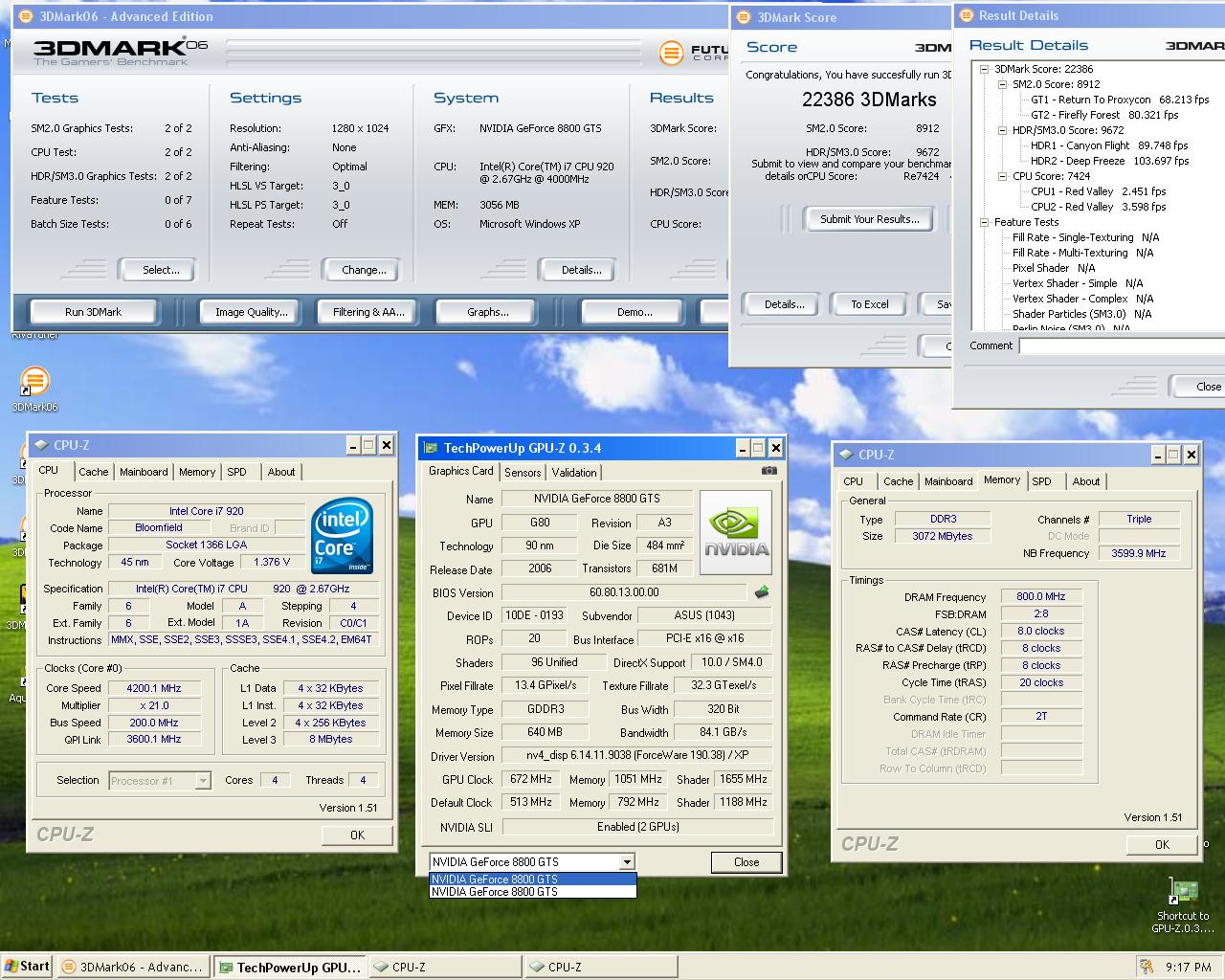The width and height of the screenshot is (1225, 980).
Task: Click the Core Speed 4200.1 MHz value
Action: tap(154, 688)
